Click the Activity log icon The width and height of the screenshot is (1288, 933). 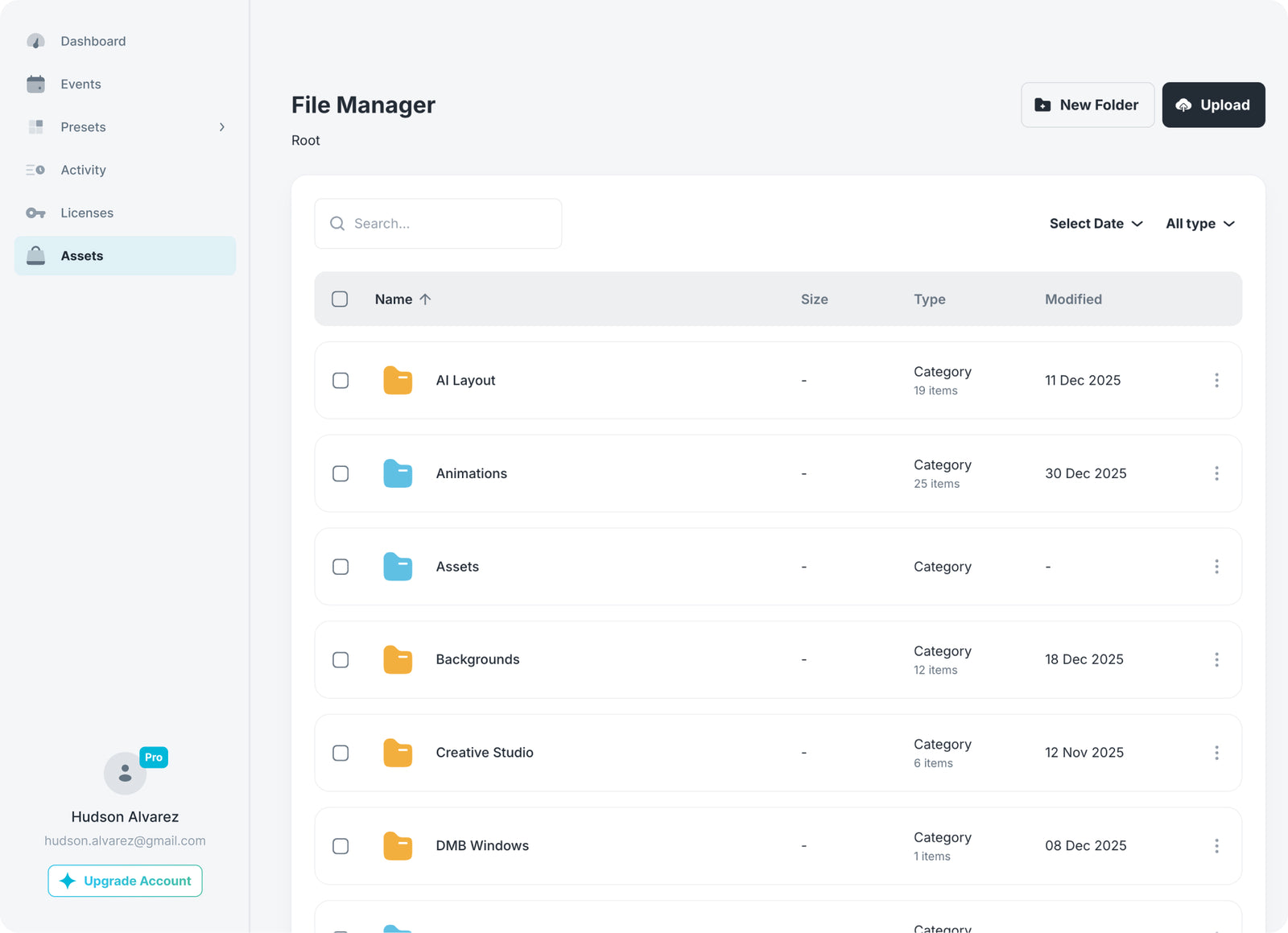36,170
